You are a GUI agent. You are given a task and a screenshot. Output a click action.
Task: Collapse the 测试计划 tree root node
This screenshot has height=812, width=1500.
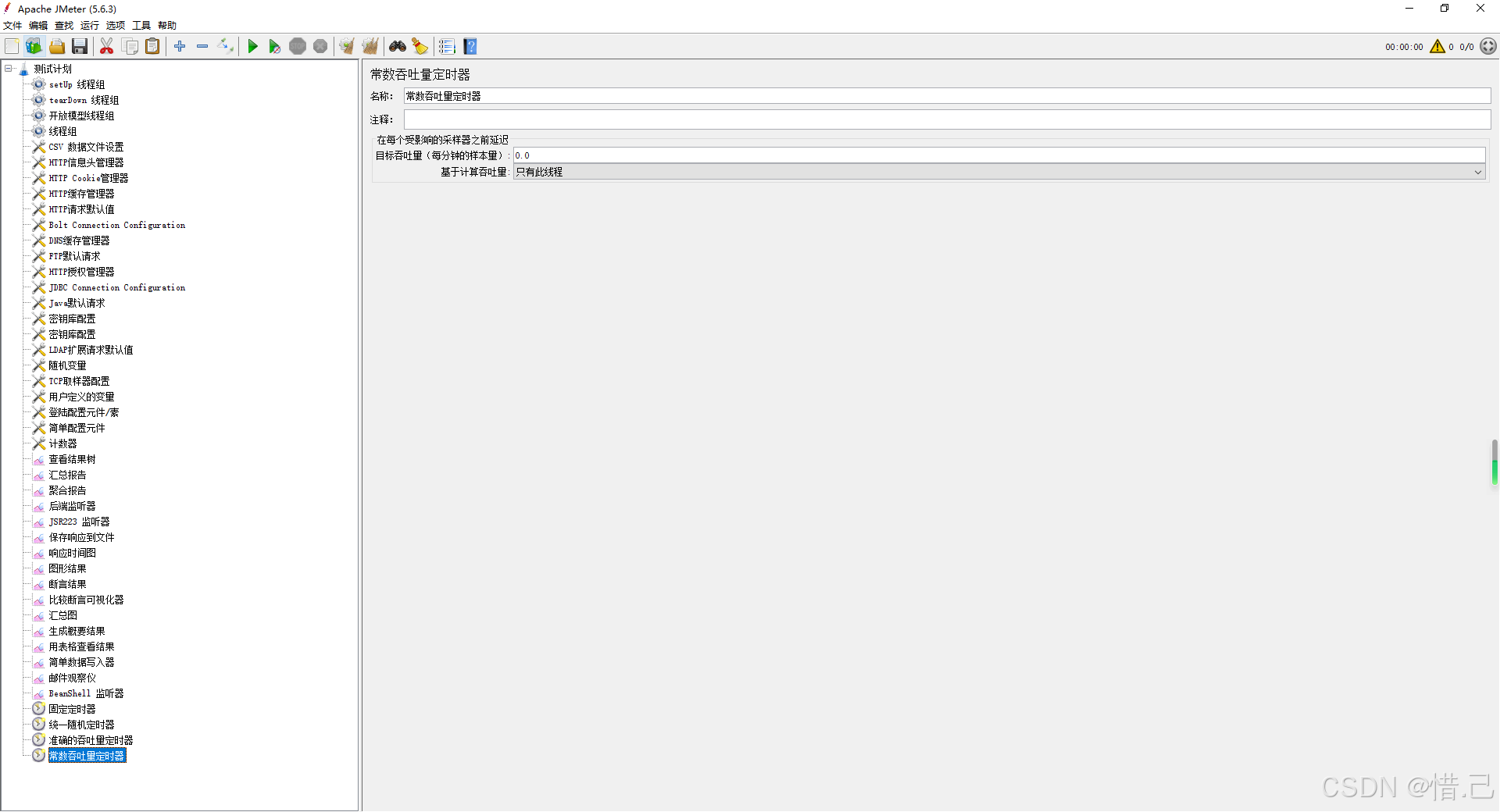pyautogui.click(x=9, y=69)
